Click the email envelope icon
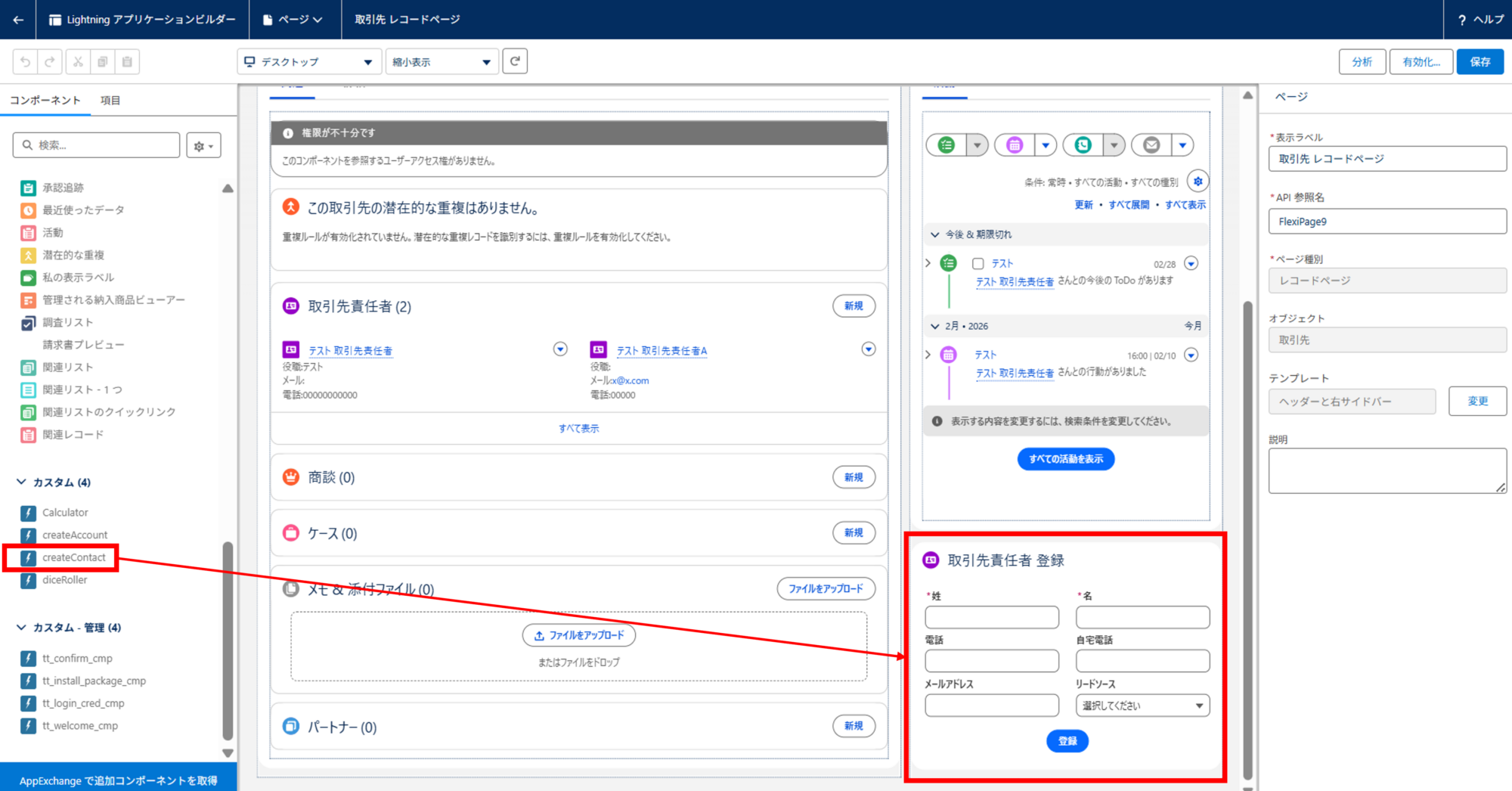This screenshot has height=791, width=1512. tap(1151, 144)
